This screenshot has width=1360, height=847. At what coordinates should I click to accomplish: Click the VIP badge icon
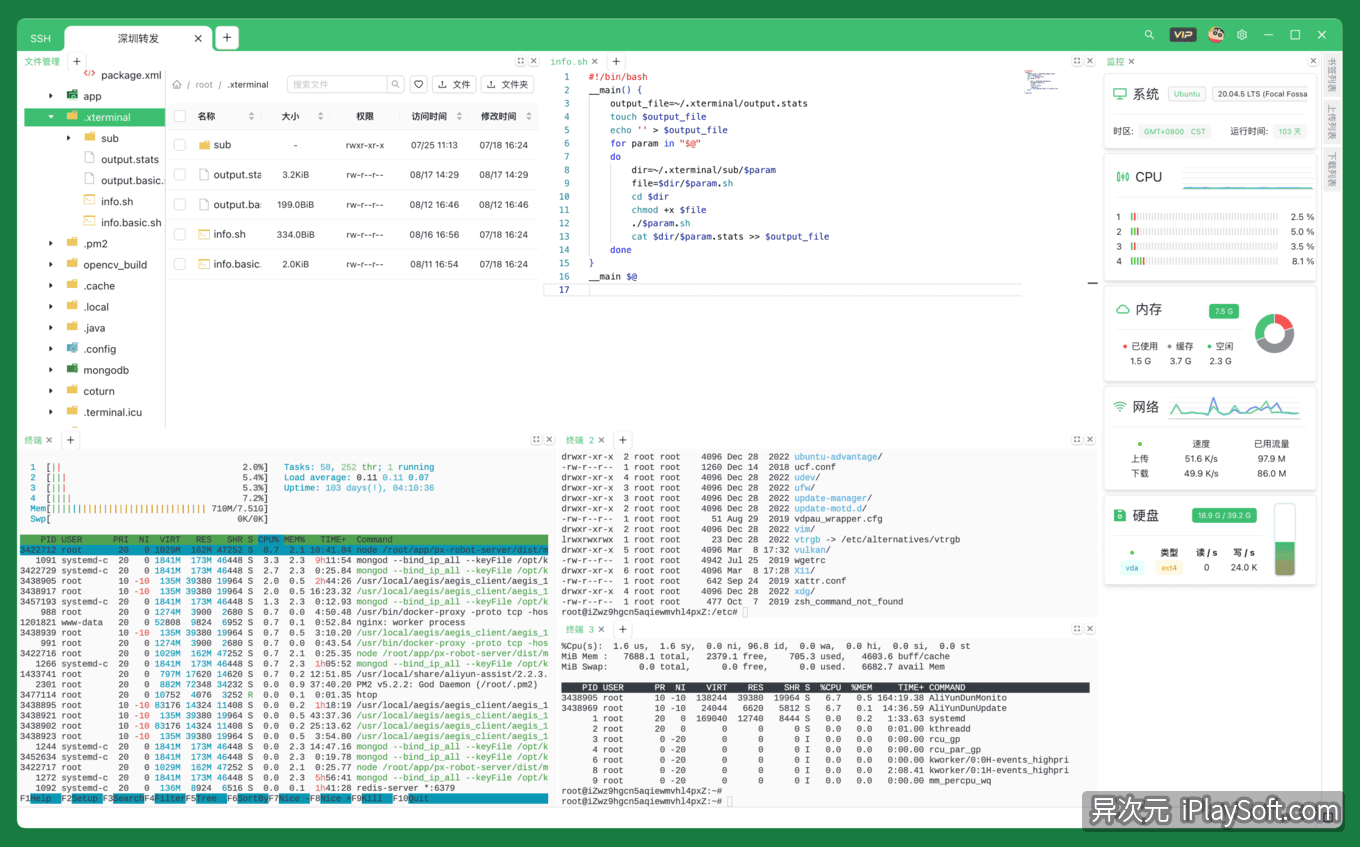pyautogui.click(x=1182, y=33)
